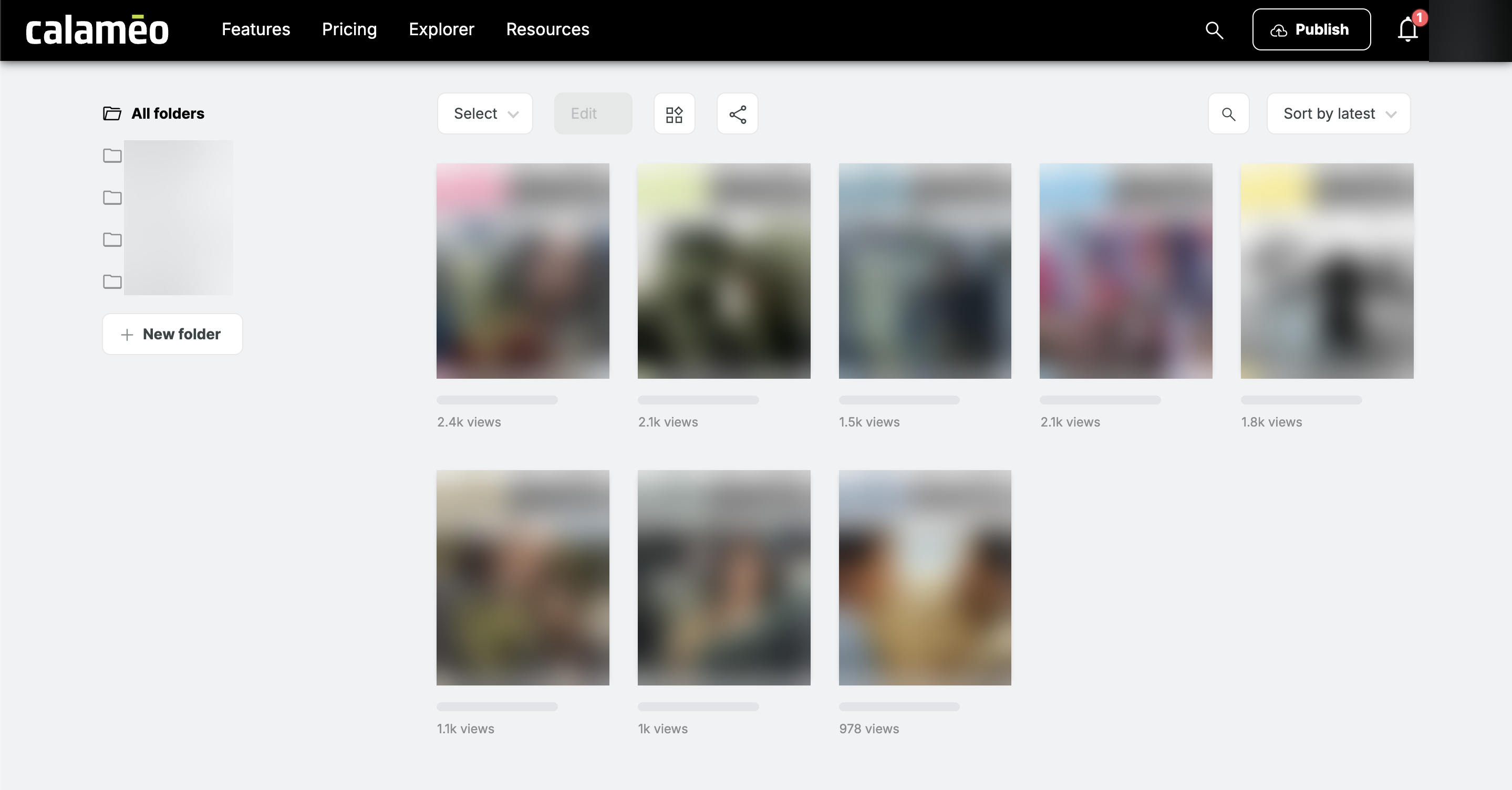Go to the Pricing page
Viewport: 1512px width, 790px height.
349,29
